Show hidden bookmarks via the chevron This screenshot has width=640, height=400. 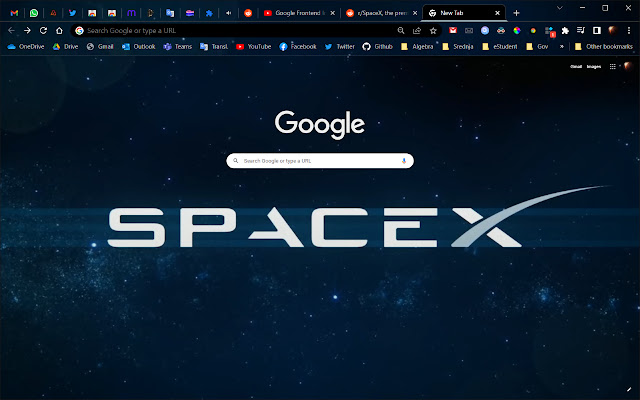(x=562, y=47)
